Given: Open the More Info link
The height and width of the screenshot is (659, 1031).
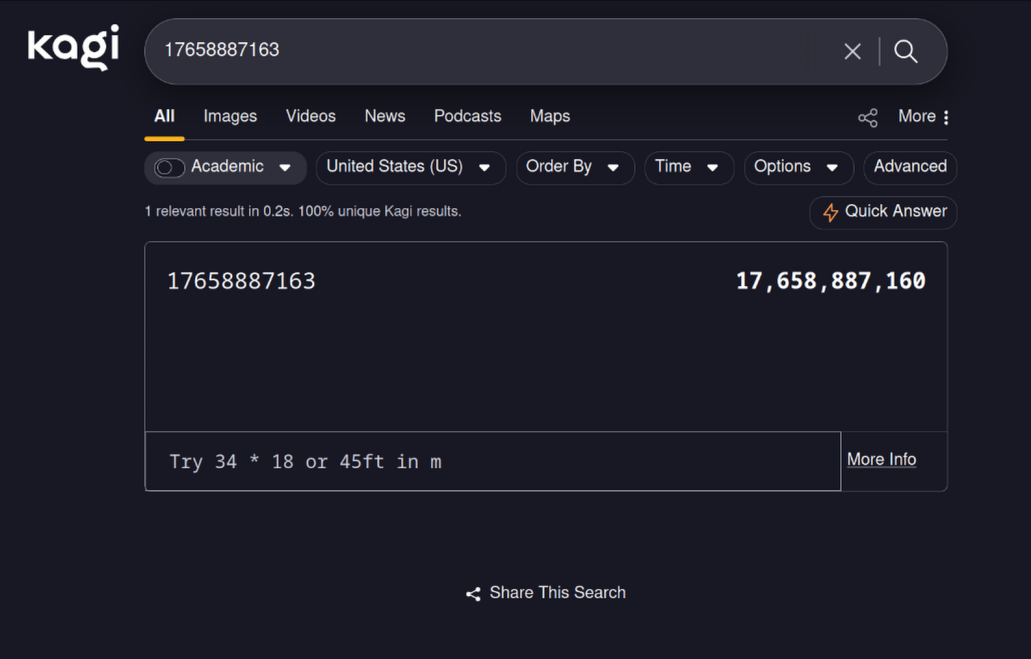Looking at the screenshot, I should (881, 459).
